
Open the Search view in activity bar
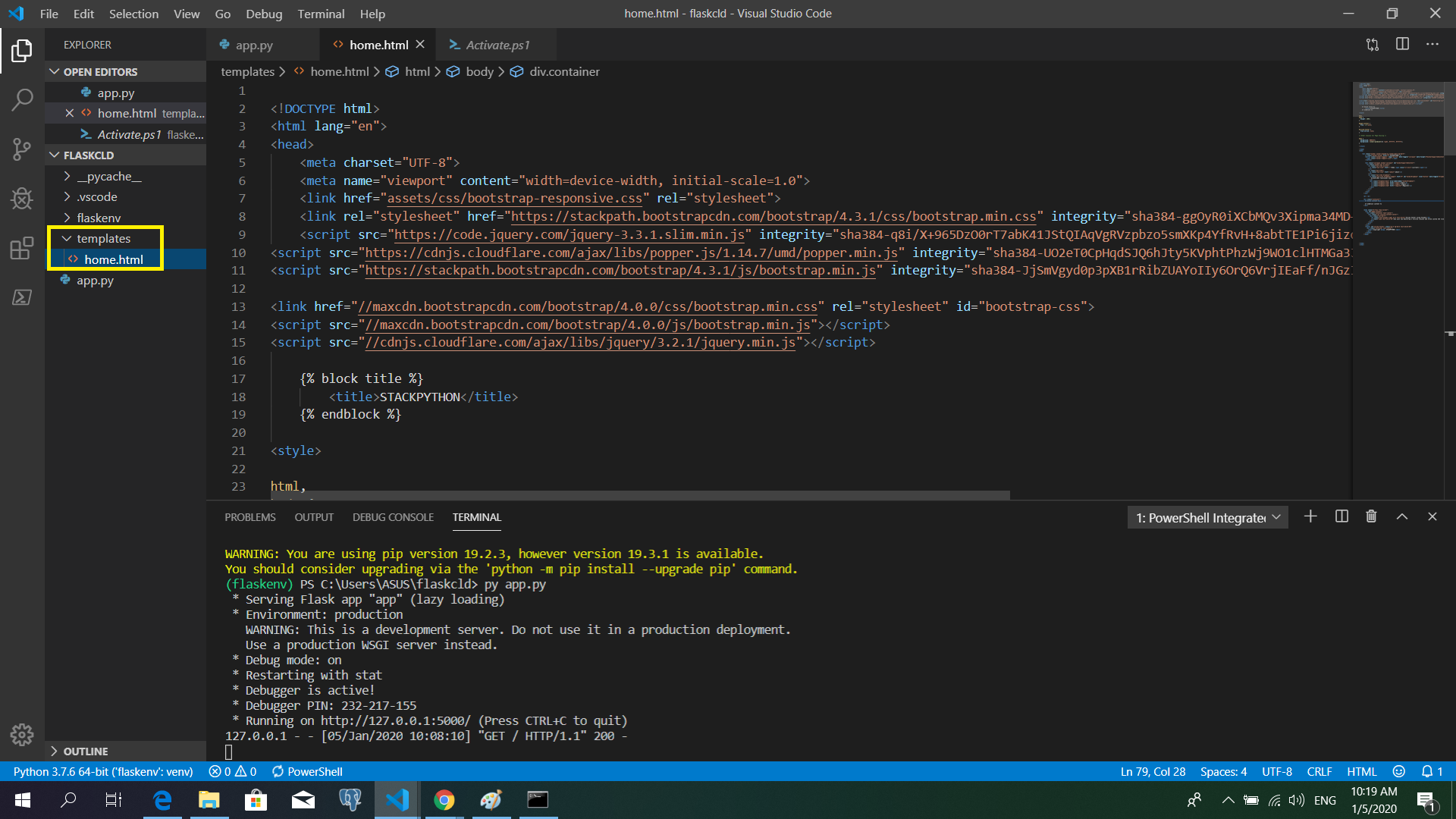pos(22,99)
